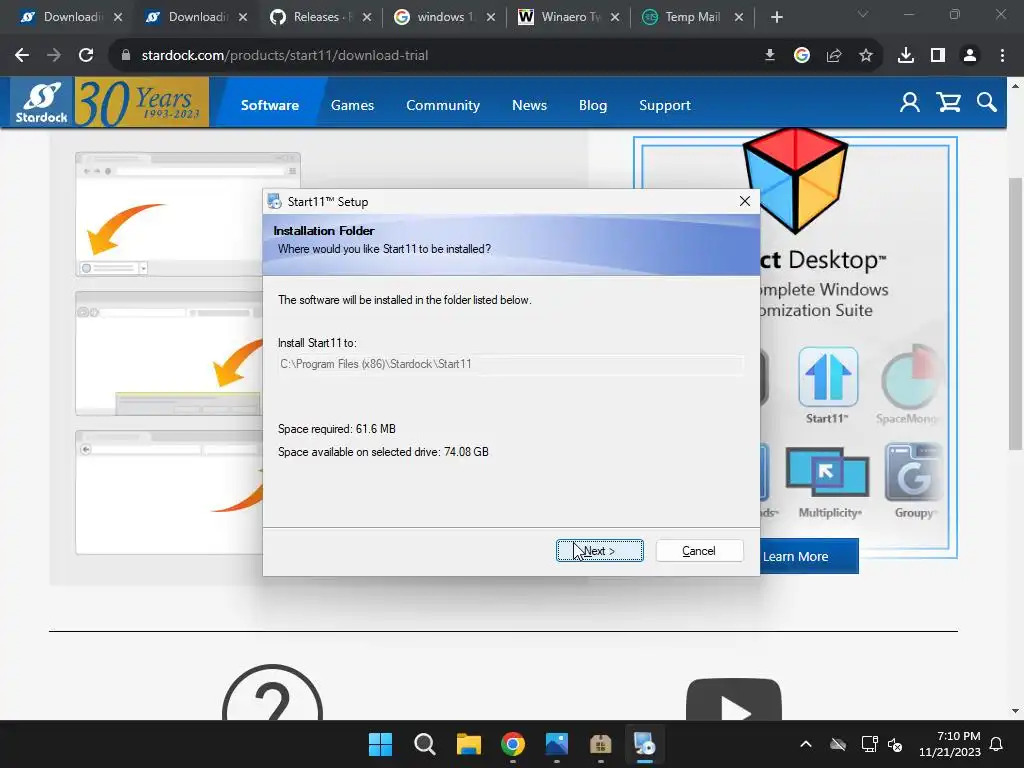
Task: Click Next in Start11 Setup
Action: point(600,551)
